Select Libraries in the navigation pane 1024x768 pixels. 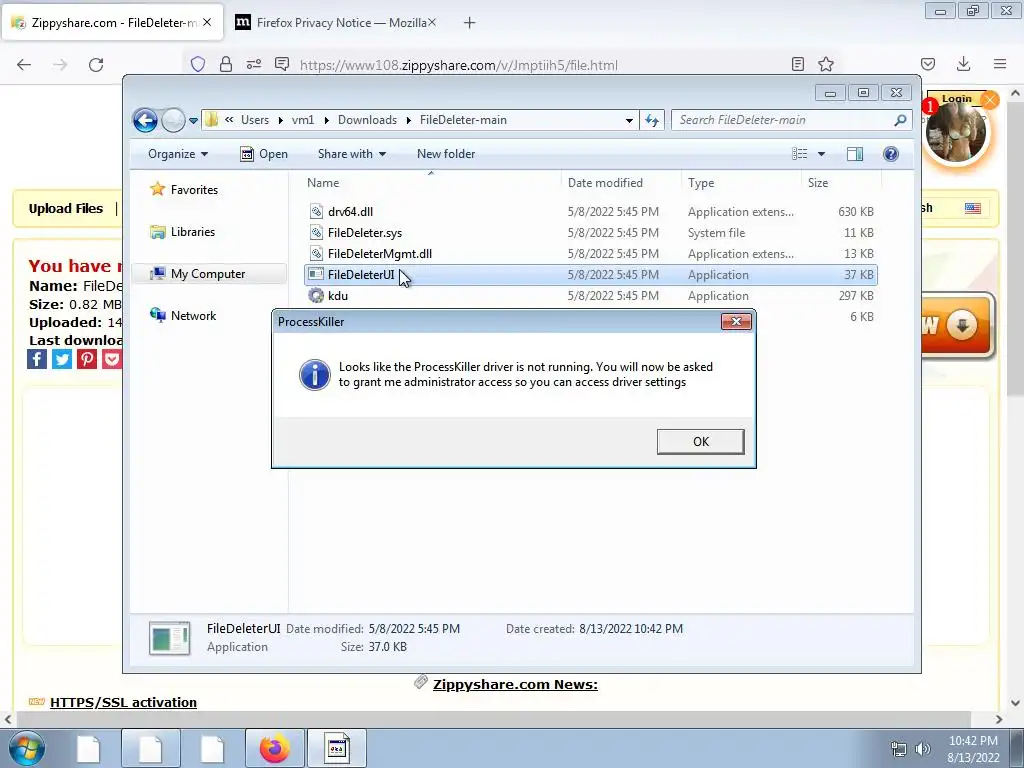tap(193, 232)
